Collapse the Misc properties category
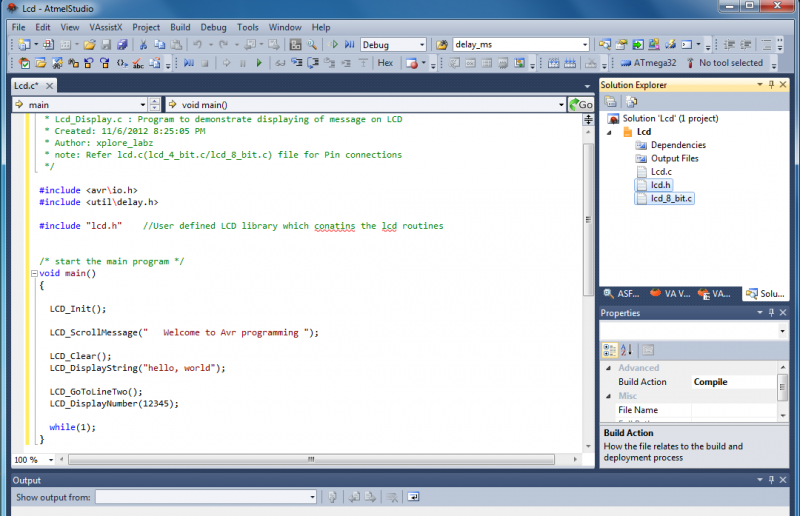The height and width of the screenshot is (516, 800). tap(609, 396)
